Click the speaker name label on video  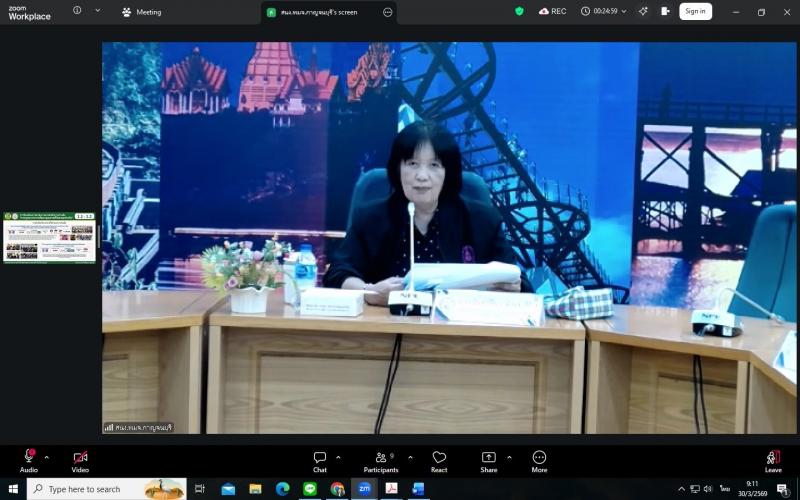[138, 428]
